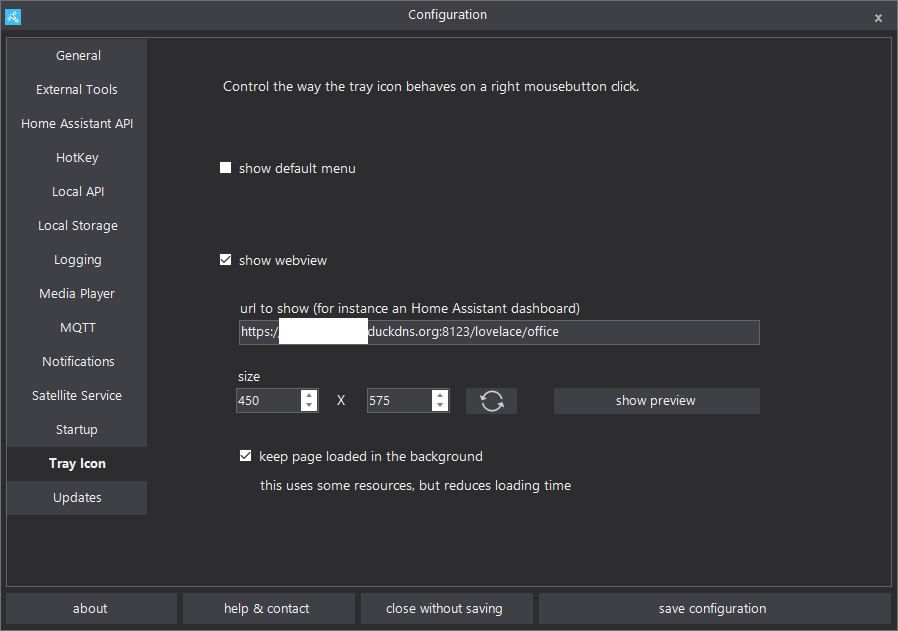
Task: Increase the width value with up arrow
Action: tap(309, 395)
